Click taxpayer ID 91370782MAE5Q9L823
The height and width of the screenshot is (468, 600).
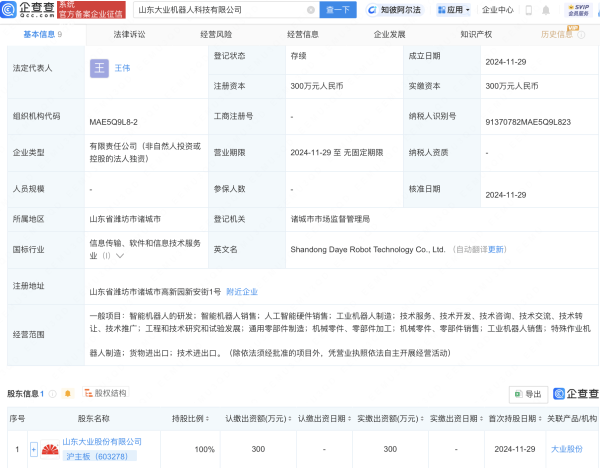528,122
